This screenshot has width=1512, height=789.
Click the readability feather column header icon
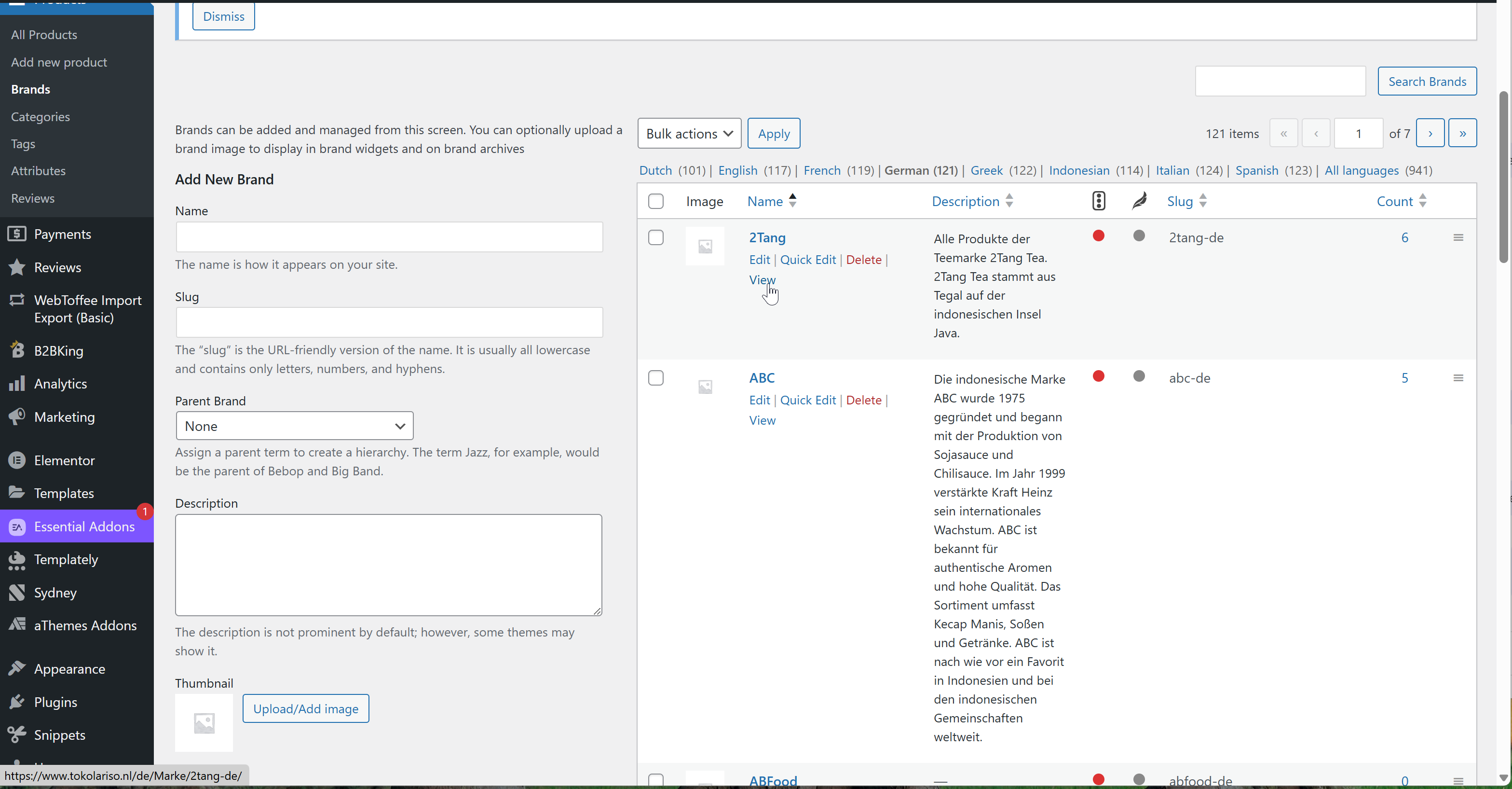tap(1139, 201)
